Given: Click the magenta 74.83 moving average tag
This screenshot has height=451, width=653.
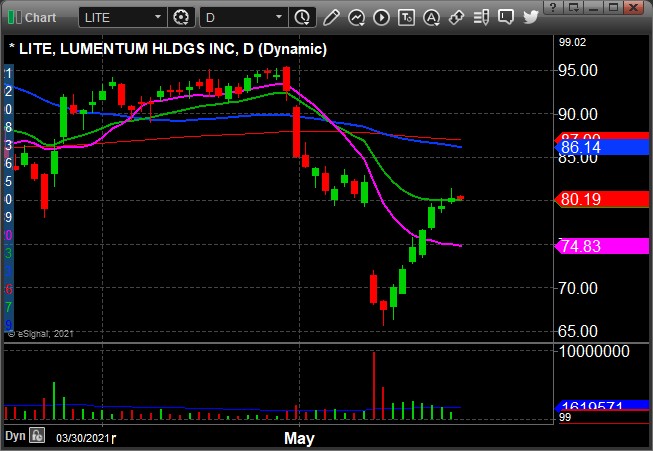Looking at the screenshot, I should pyautogui.click(x=603, y=246).
